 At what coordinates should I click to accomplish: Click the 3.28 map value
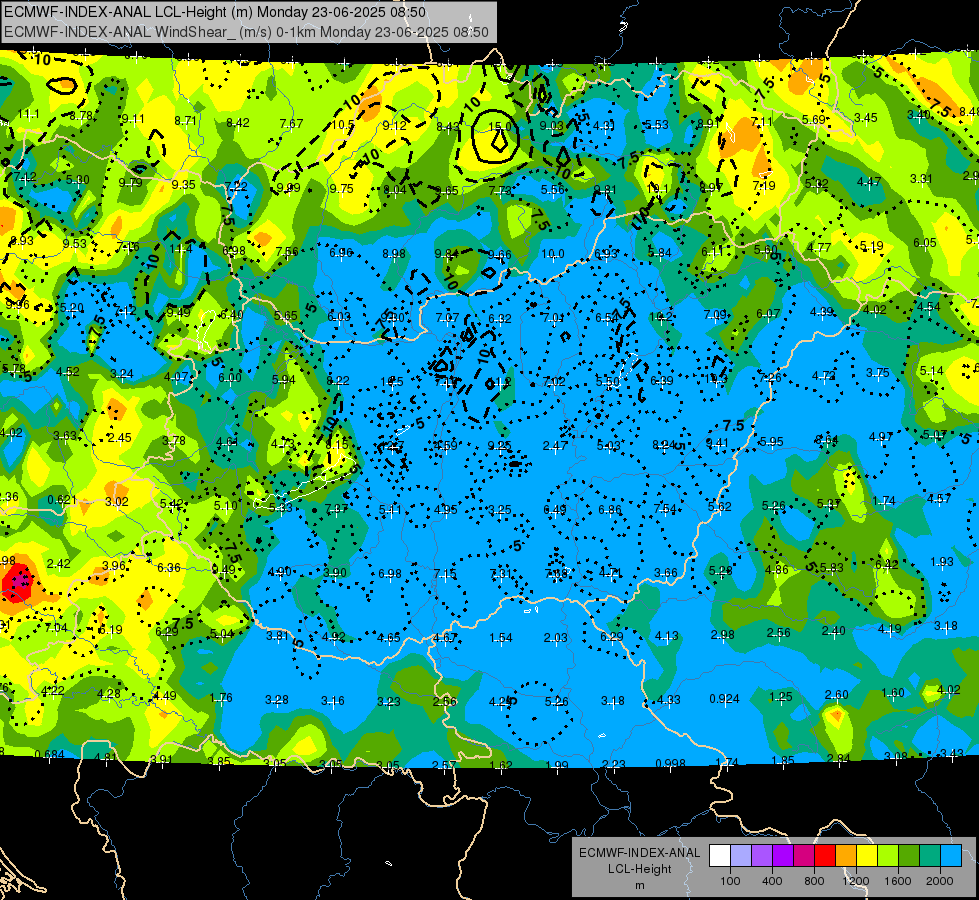click(277, 700)
